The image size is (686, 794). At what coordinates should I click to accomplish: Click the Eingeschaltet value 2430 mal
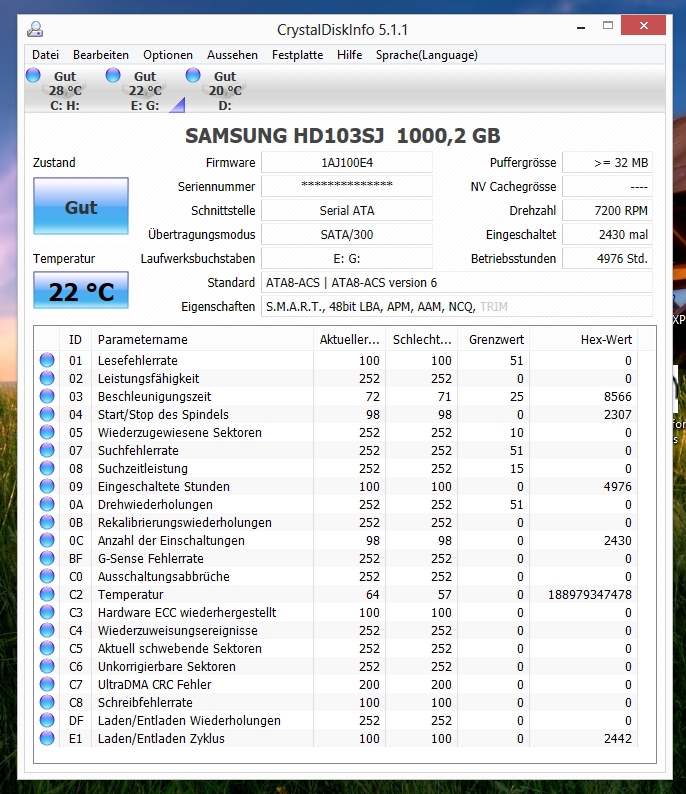pyautogui.click(x=608, y=234)
